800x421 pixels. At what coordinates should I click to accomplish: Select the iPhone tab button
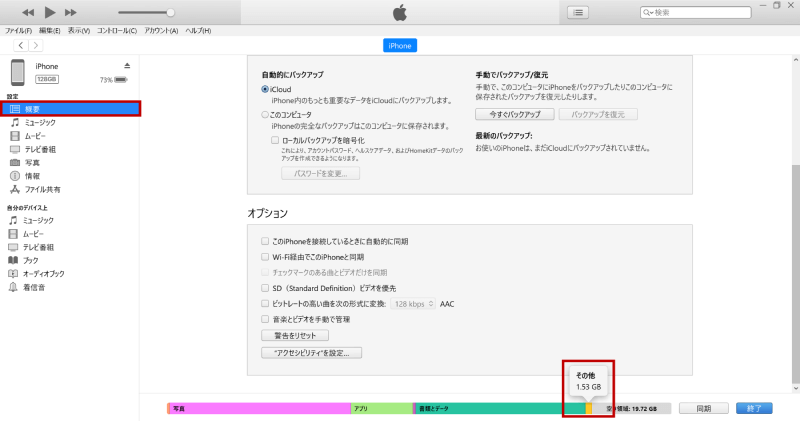(399, 45)
